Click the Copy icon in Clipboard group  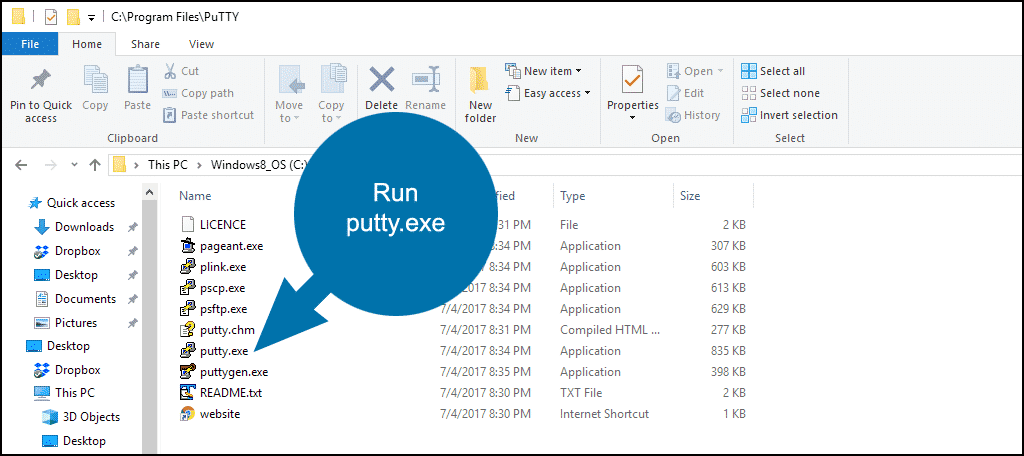(95, 80)
